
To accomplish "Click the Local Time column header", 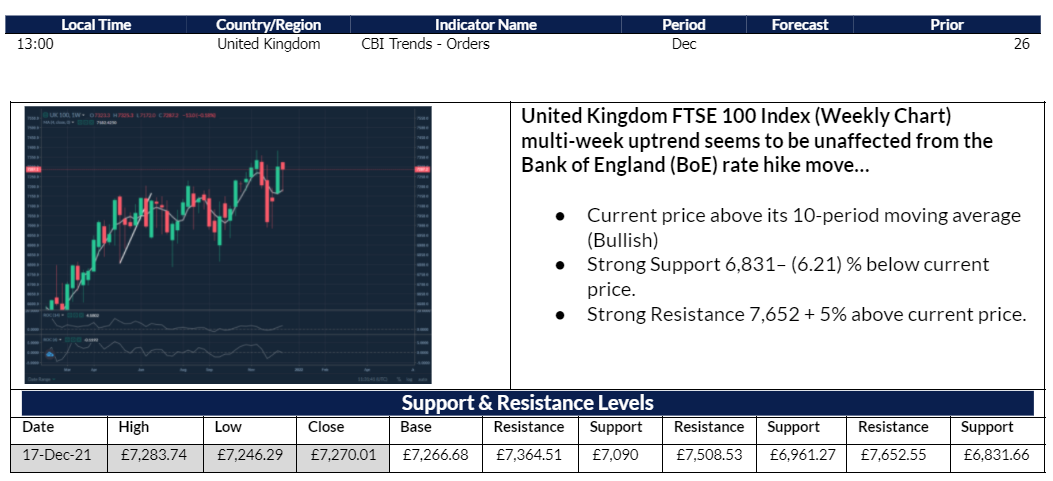I will [96, 25].
